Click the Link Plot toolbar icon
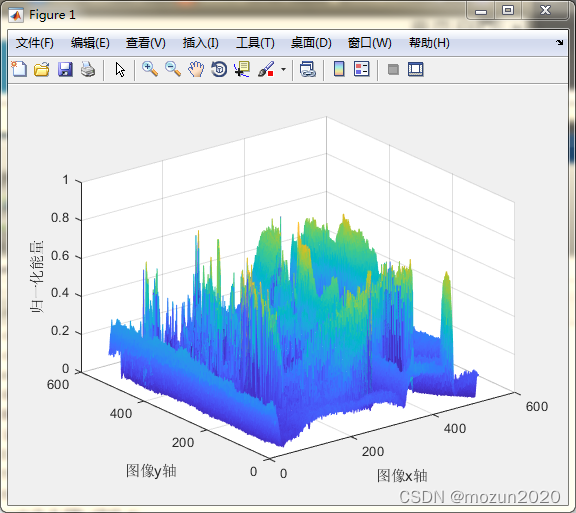 tap(307, 69)
